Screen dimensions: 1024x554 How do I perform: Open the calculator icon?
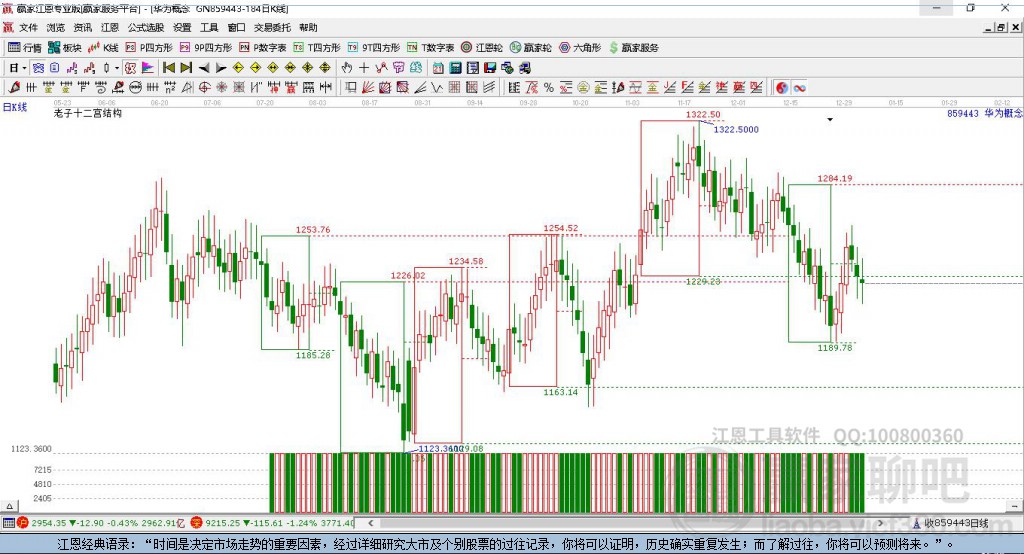coord(455,68)
